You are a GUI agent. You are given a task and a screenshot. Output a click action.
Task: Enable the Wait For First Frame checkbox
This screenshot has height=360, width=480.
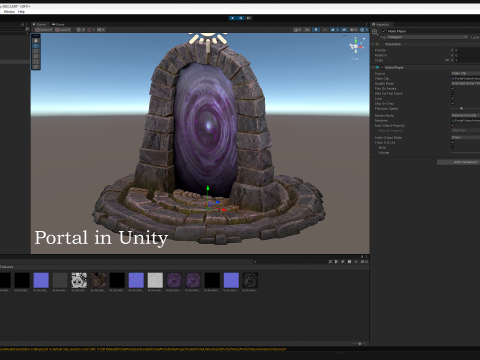coord(453,93)
